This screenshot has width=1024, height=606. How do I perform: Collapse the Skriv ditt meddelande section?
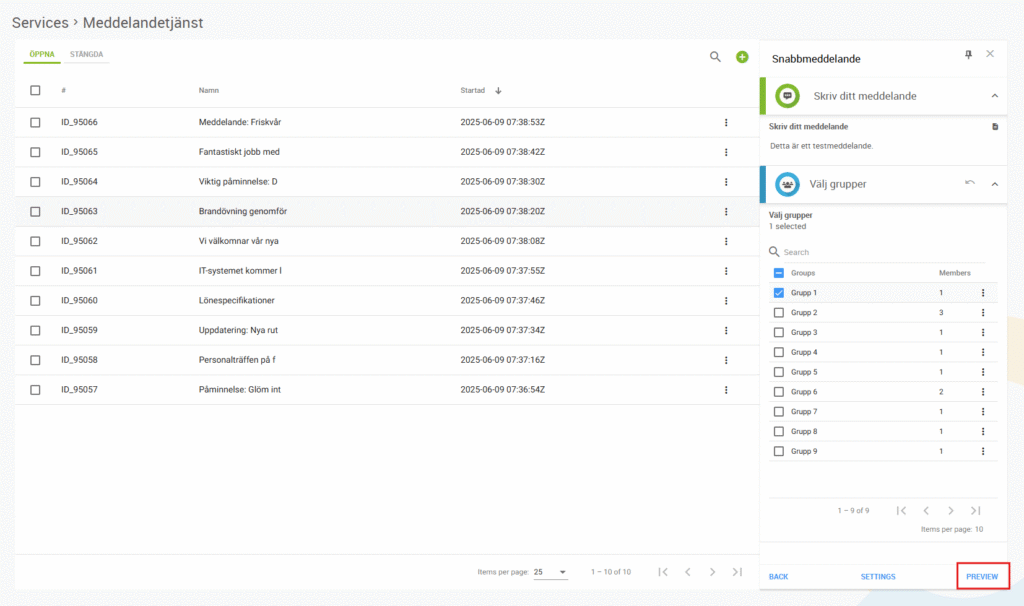click(995, 96)
